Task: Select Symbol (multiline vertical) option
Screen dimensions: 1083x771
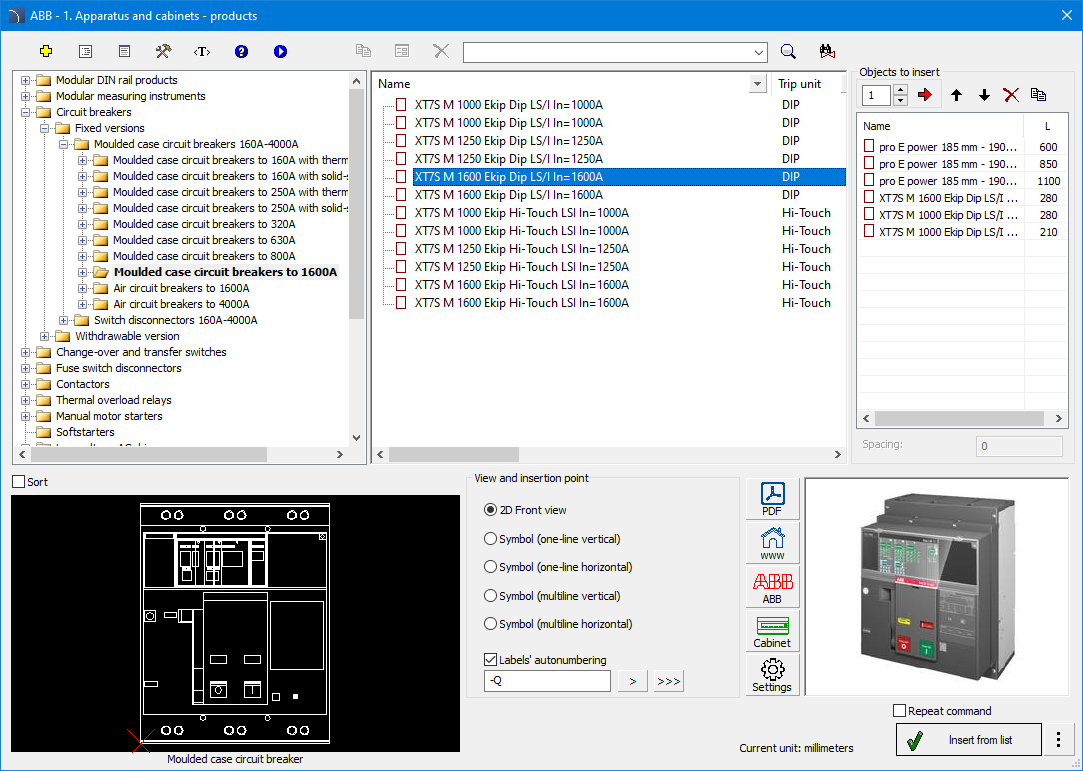Action: pos(553,596)
